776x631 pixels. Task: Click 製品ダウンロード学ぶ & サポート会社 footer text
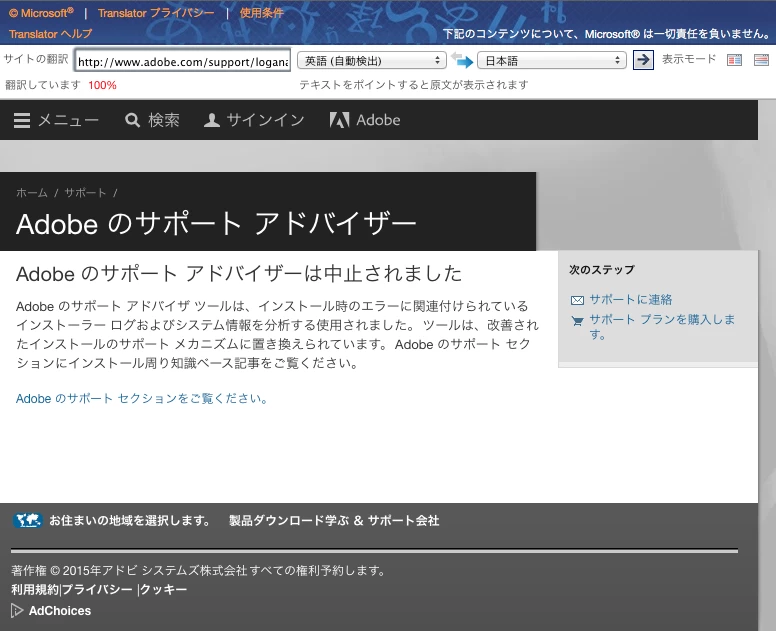334,521
